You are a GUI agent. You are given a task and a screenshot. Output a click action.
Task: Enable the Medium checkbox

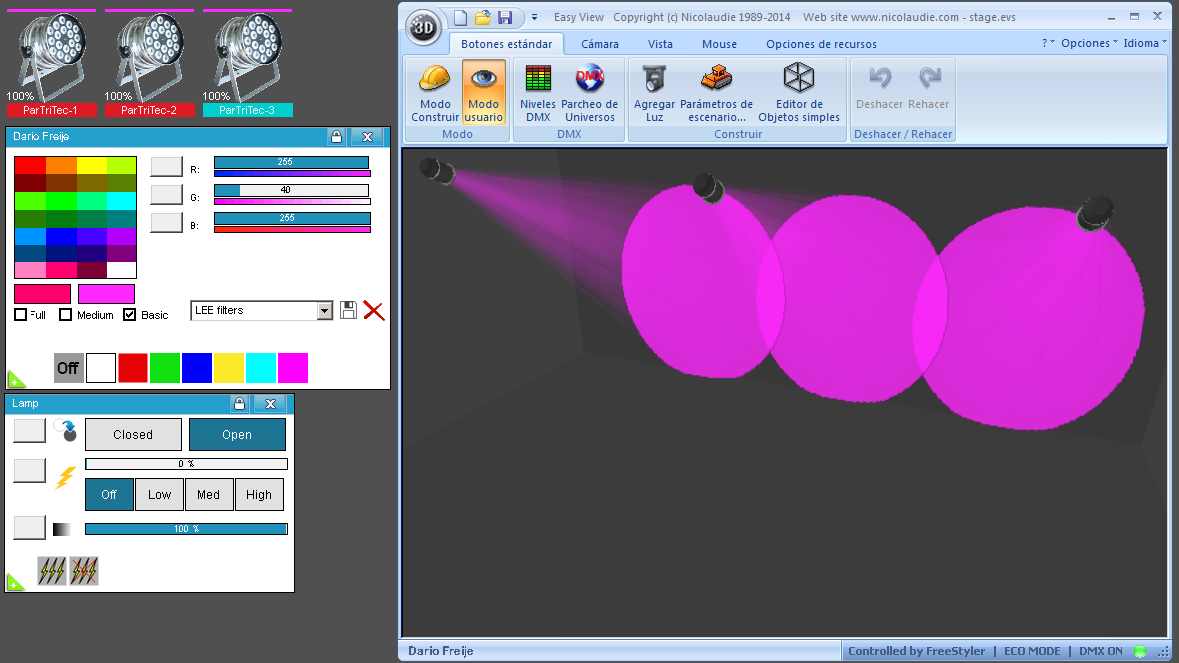66,315
